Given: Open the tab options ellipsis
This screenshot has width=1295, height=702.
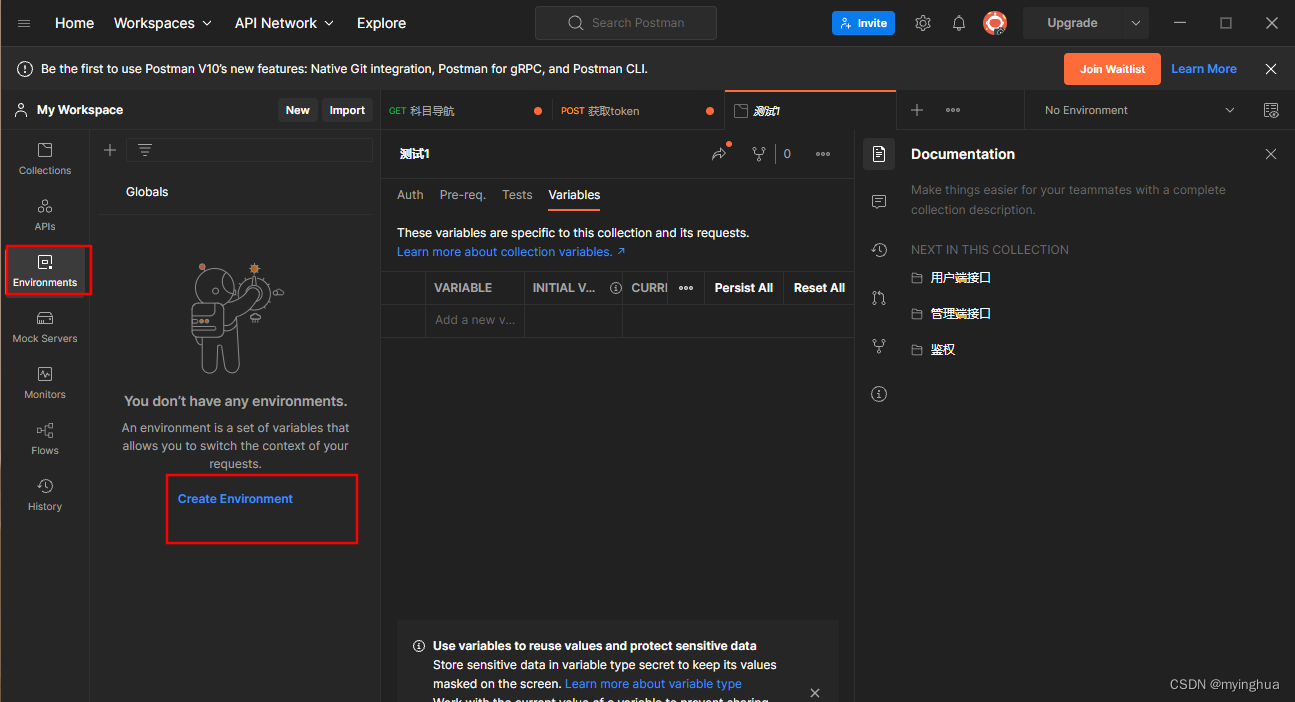Looking at the screenshot, I should click(953, 110).
